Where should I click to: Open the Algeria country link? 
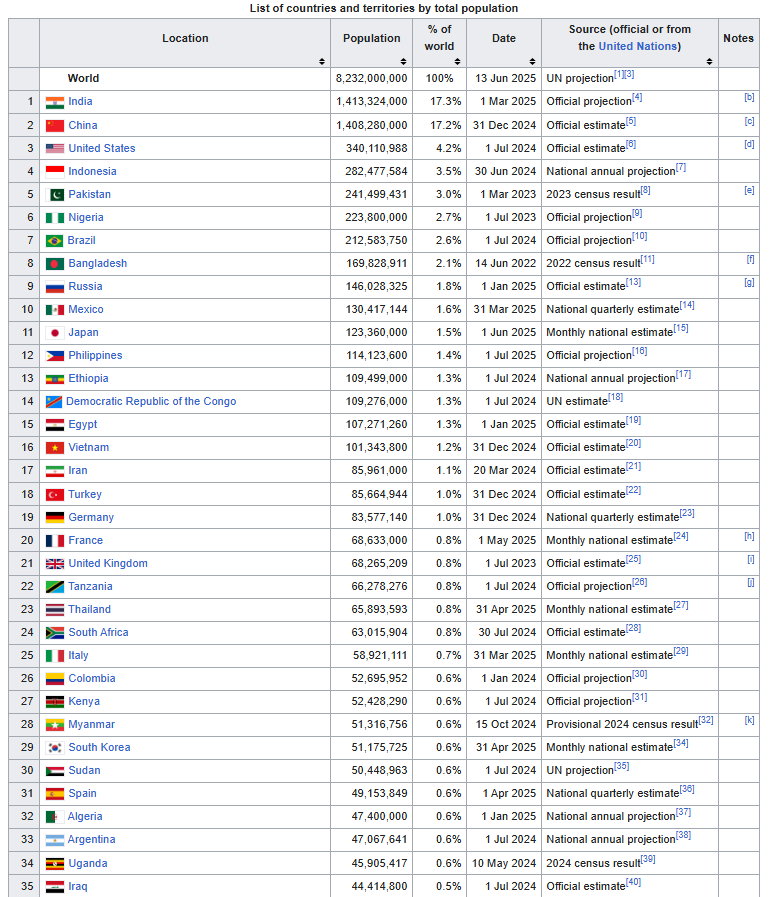tap(85, 816)
